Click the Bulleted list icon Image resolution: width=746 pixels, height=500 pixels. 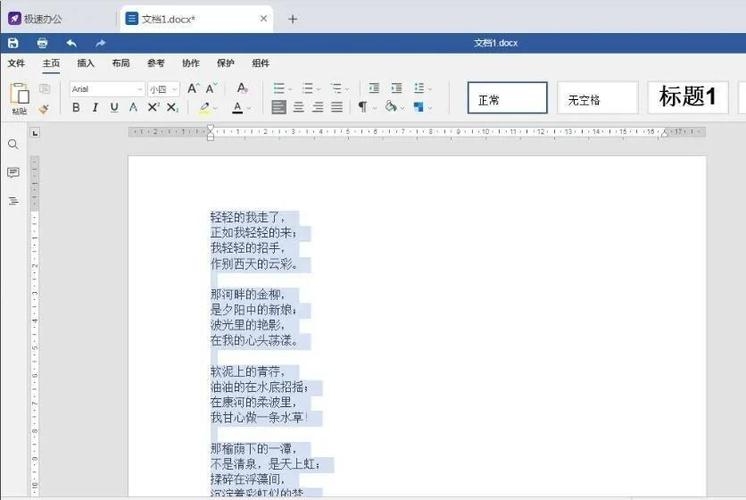(x=279, y=88)
